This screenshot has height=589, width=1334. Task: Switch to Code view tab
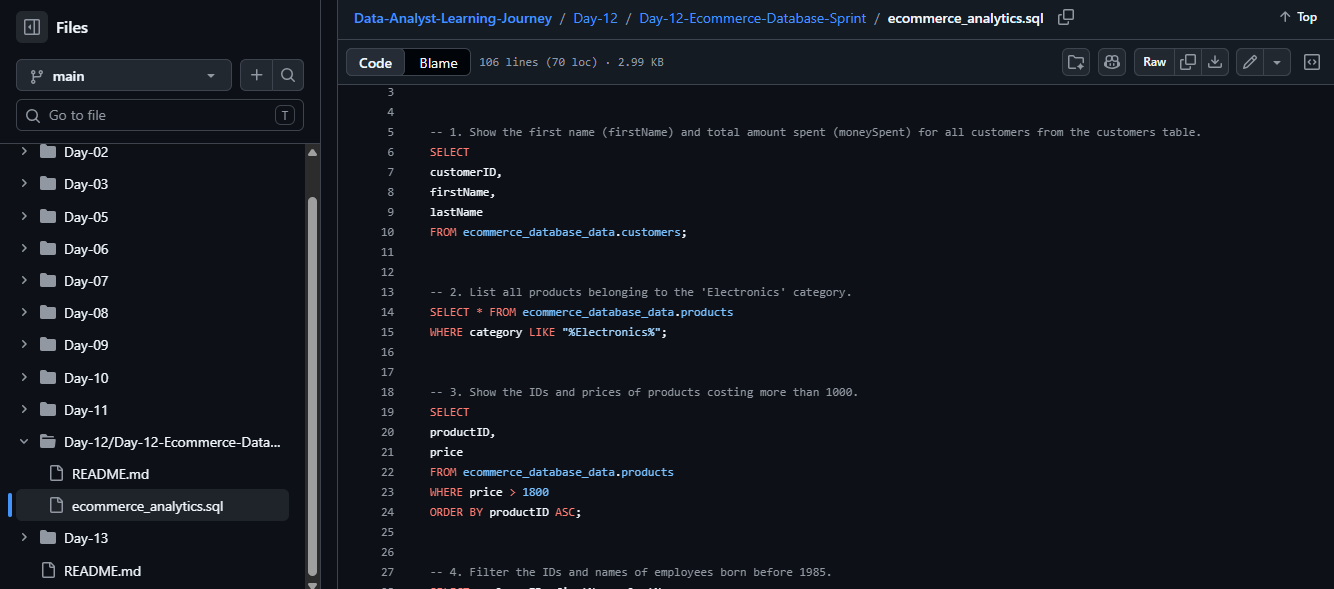pyautogui.click(x=375, y=62)
